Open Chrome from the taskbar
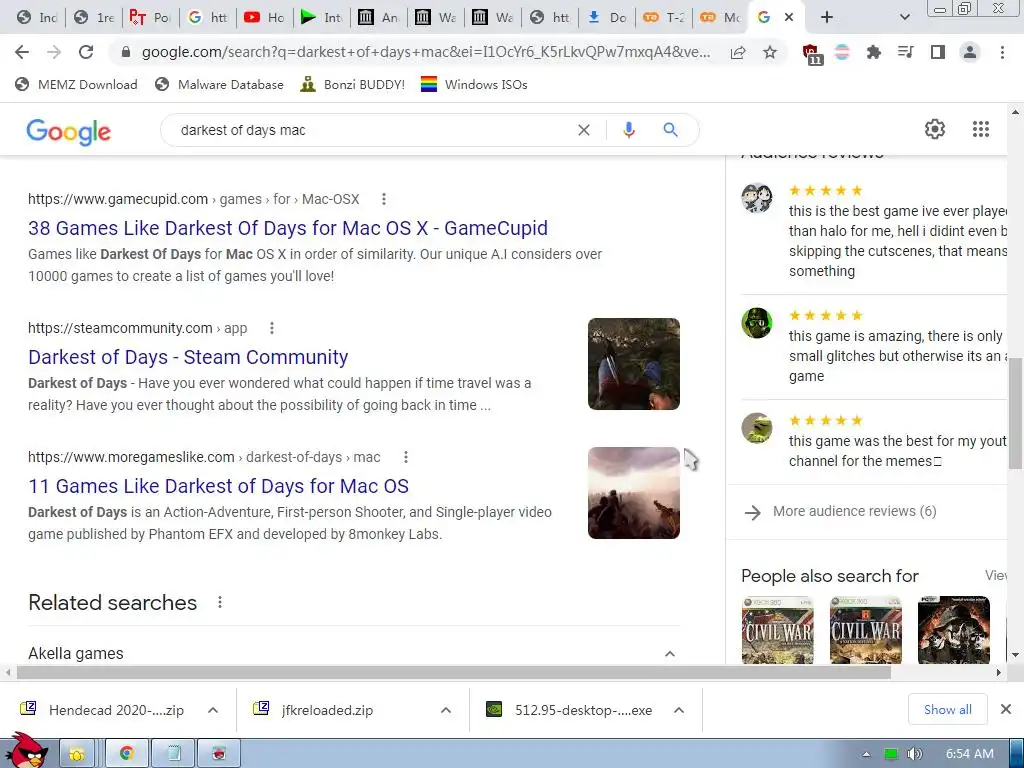 click(127, 754)
